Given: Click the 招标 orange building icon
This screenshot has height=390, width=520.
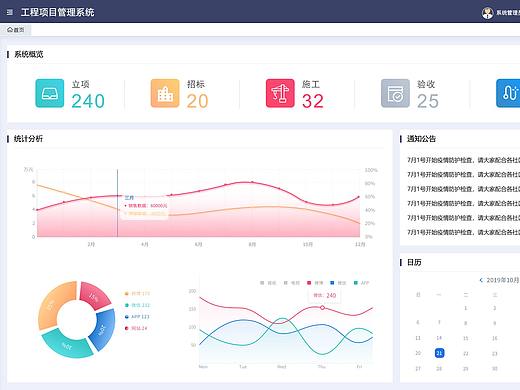Looking at the screenshot, I should pyautogui.click(x=165, y=93).
